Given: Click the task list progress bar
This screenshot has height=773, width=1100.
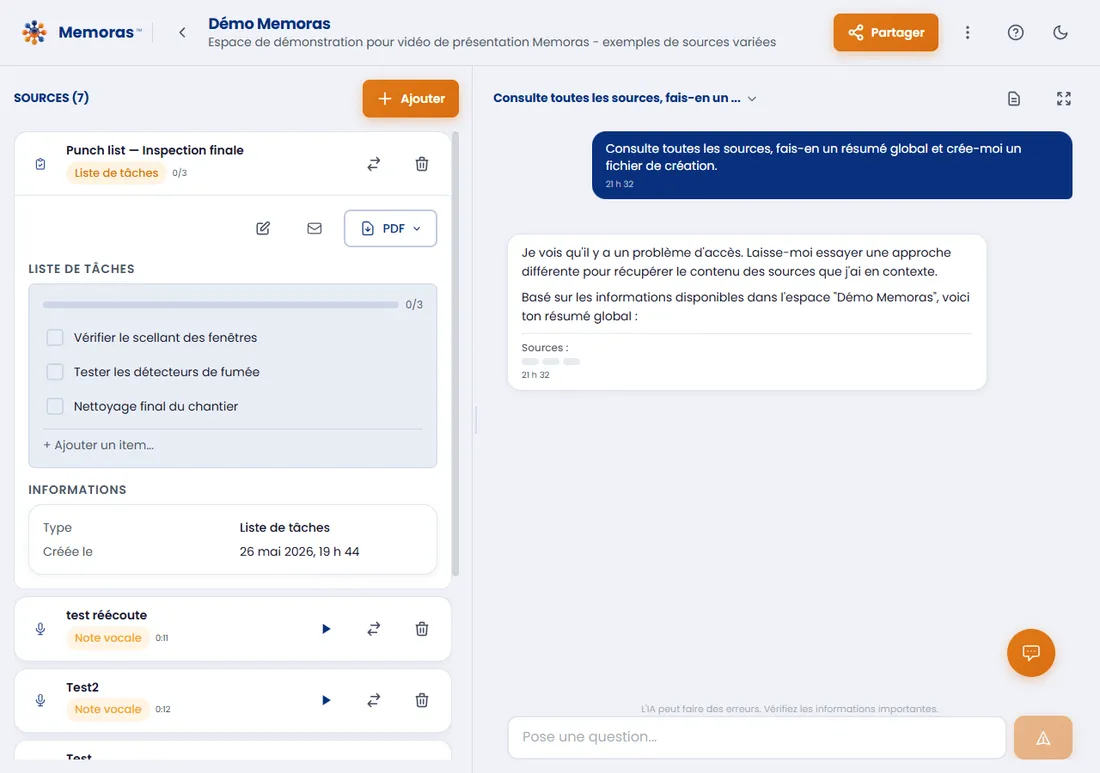Looking at the screenshot, I should click(x=220, y=304).
